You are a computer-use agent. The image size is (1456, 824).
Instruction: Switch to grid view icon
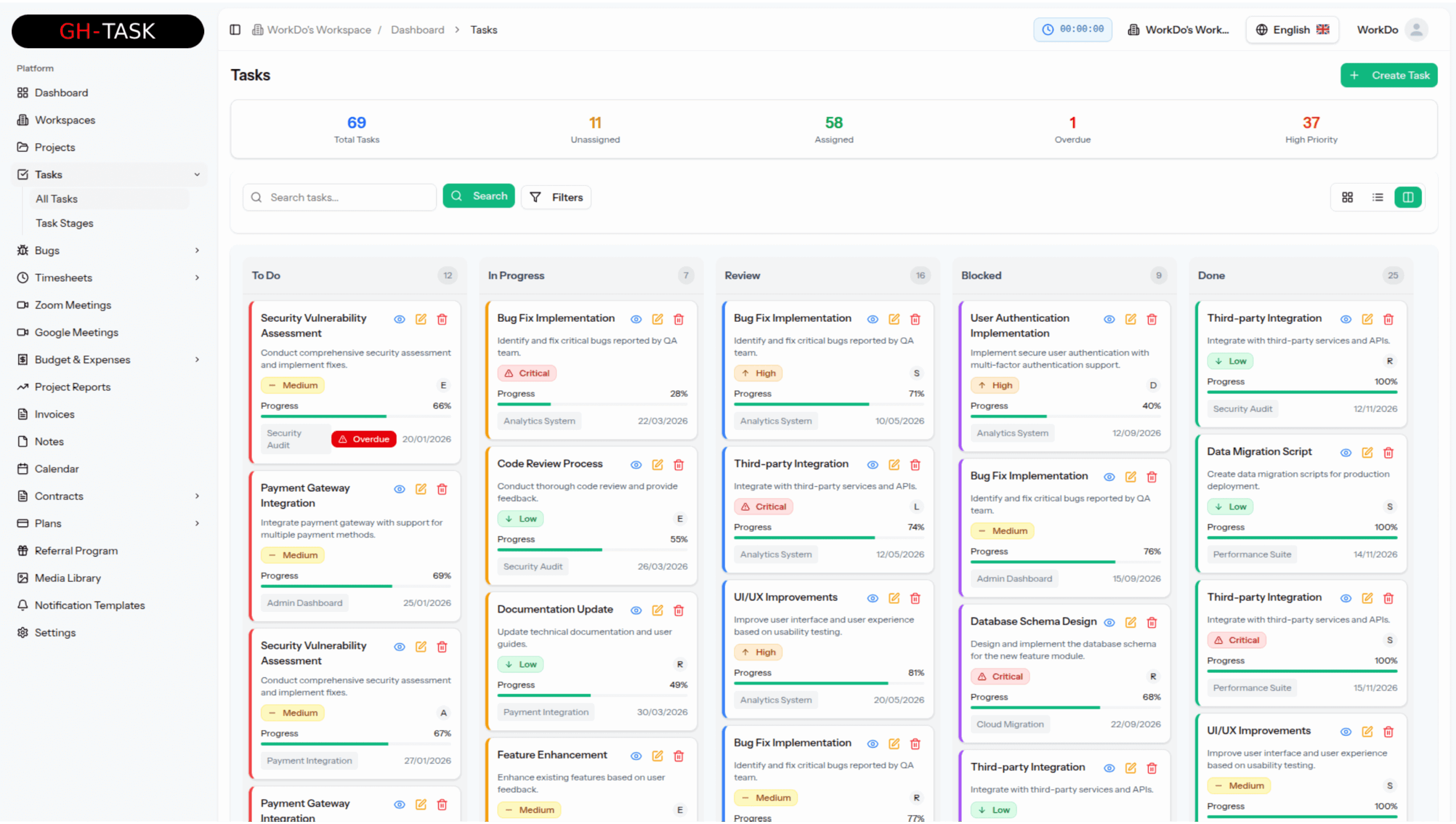point(1347,197)
